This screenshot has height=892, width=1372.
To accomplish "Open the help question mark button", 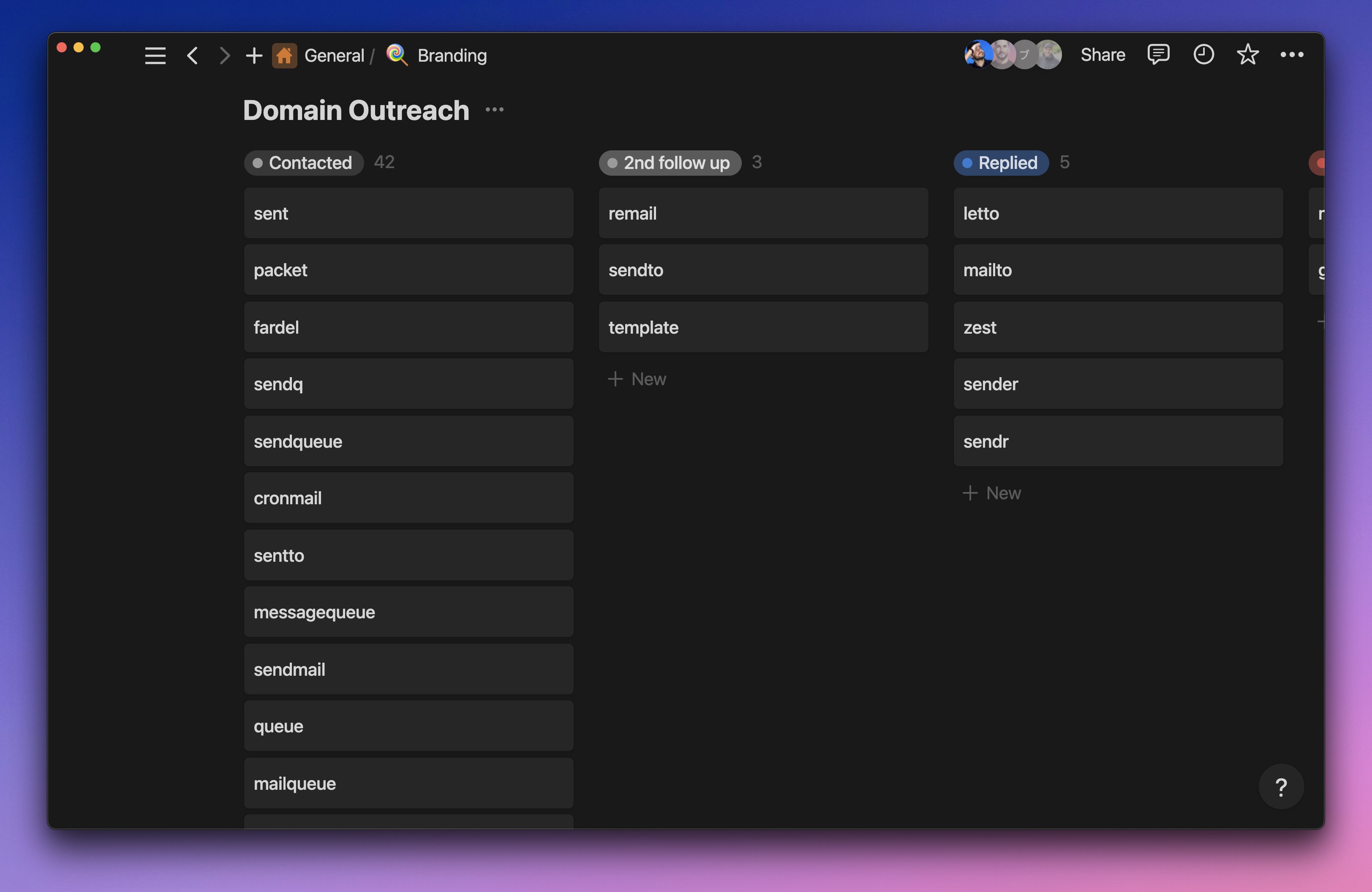I will coord(1281,786).
